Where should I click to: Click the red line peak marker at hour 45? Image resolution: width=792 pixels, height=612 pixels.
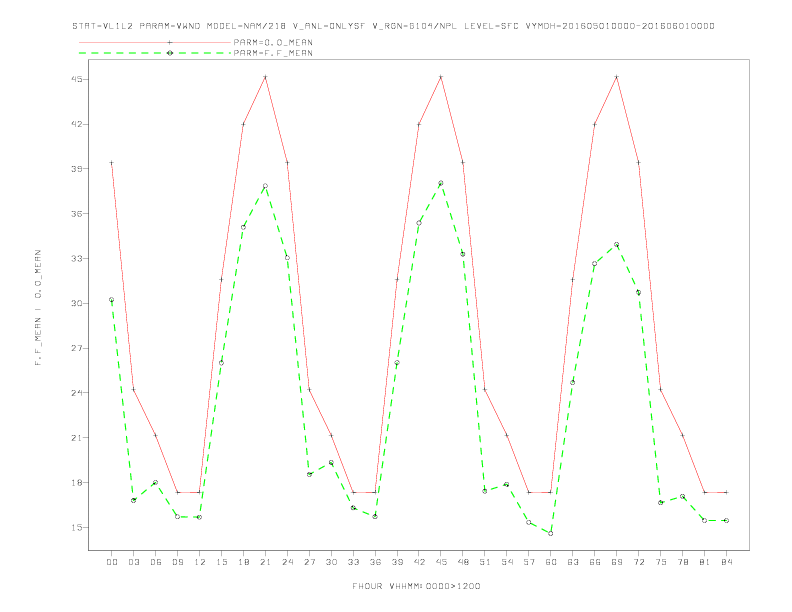(441, 77)
